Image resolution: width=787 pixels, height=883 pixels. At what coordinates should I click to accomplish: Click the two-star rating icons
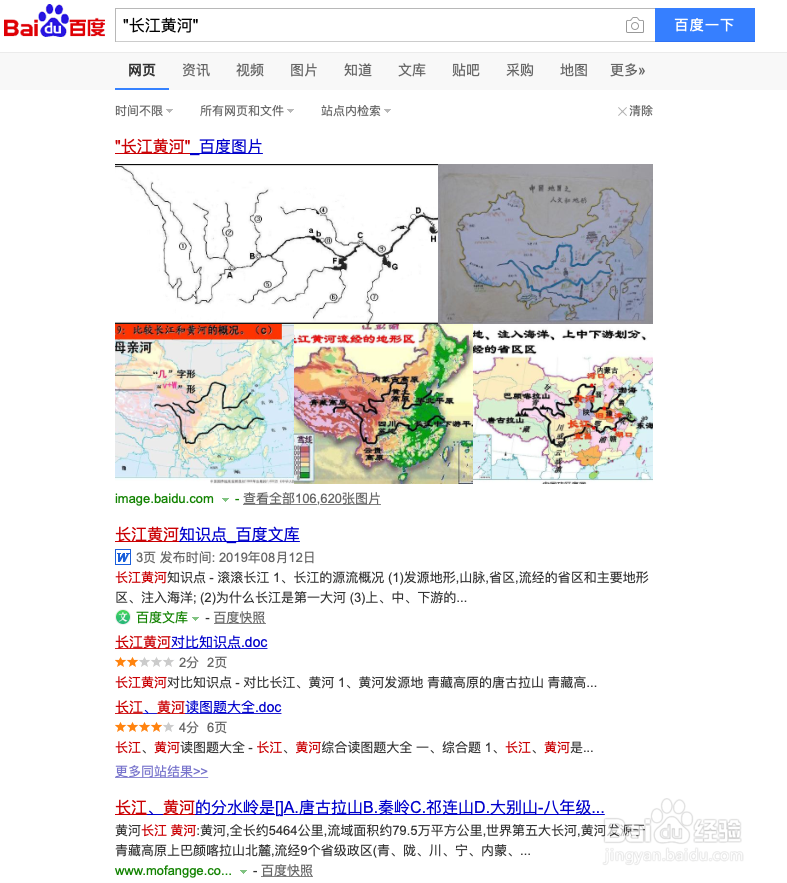click(144, 662)
